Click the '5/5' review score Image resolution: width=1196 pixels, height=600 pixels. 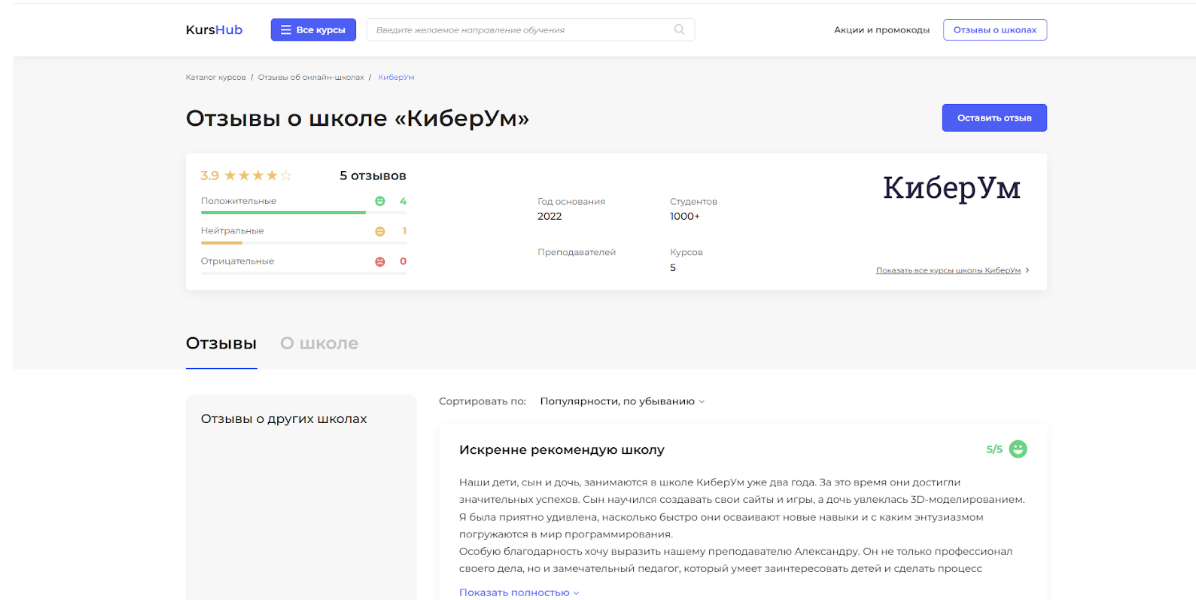pos(994,449)
